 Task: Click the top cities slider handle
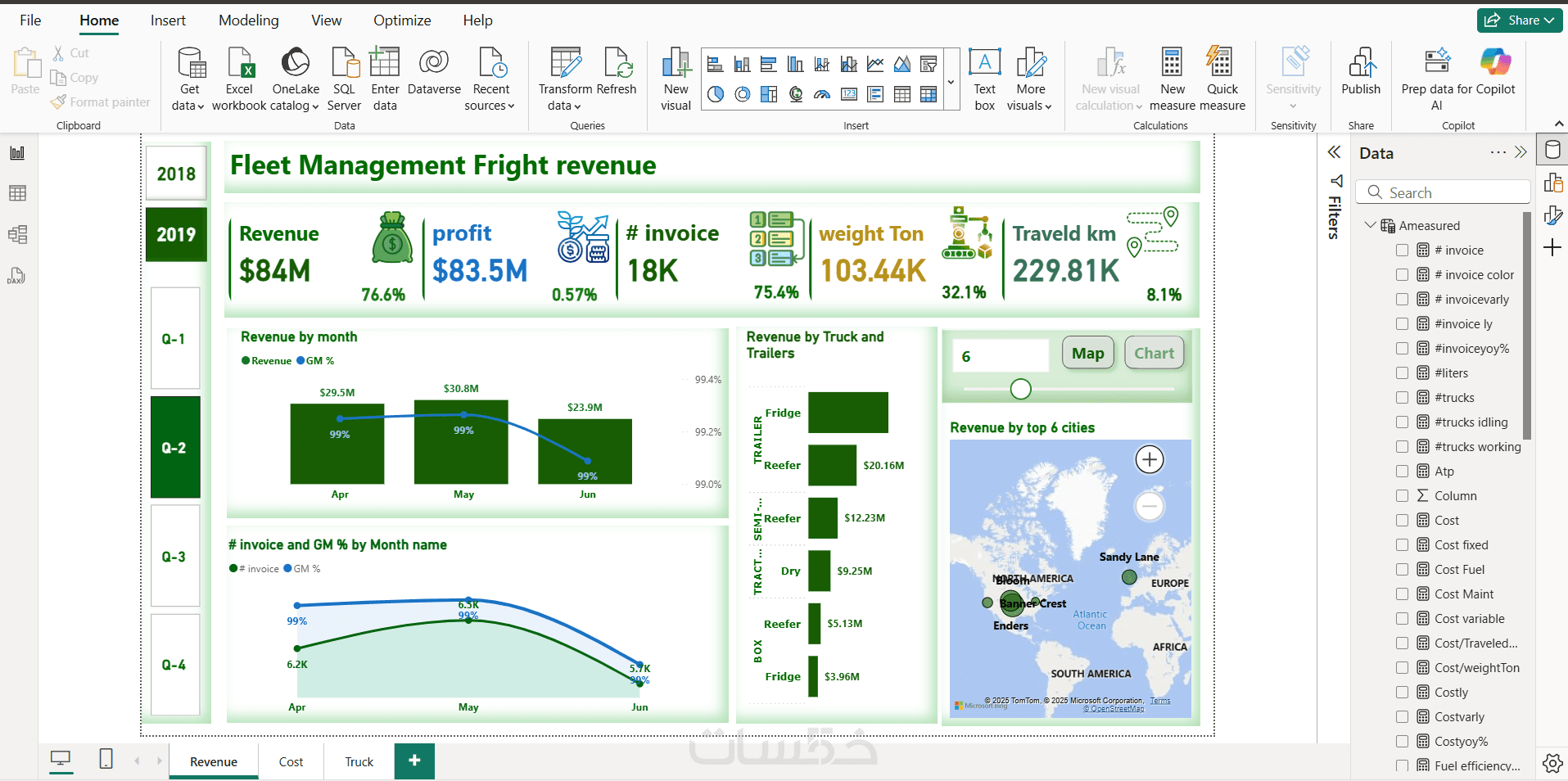point(1020,389)
